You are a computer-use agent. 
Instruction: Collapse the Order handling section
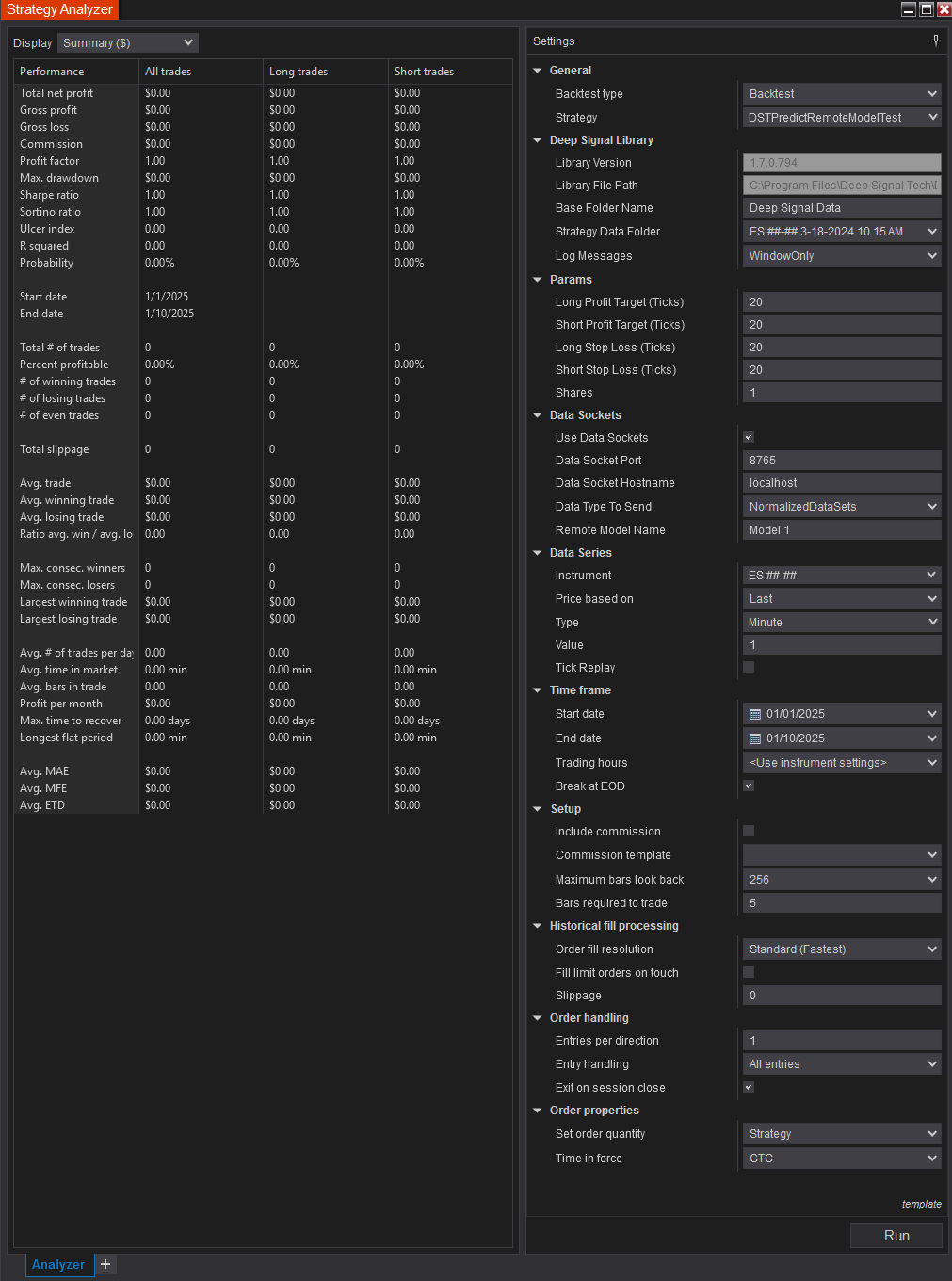tap(538, 1018)
